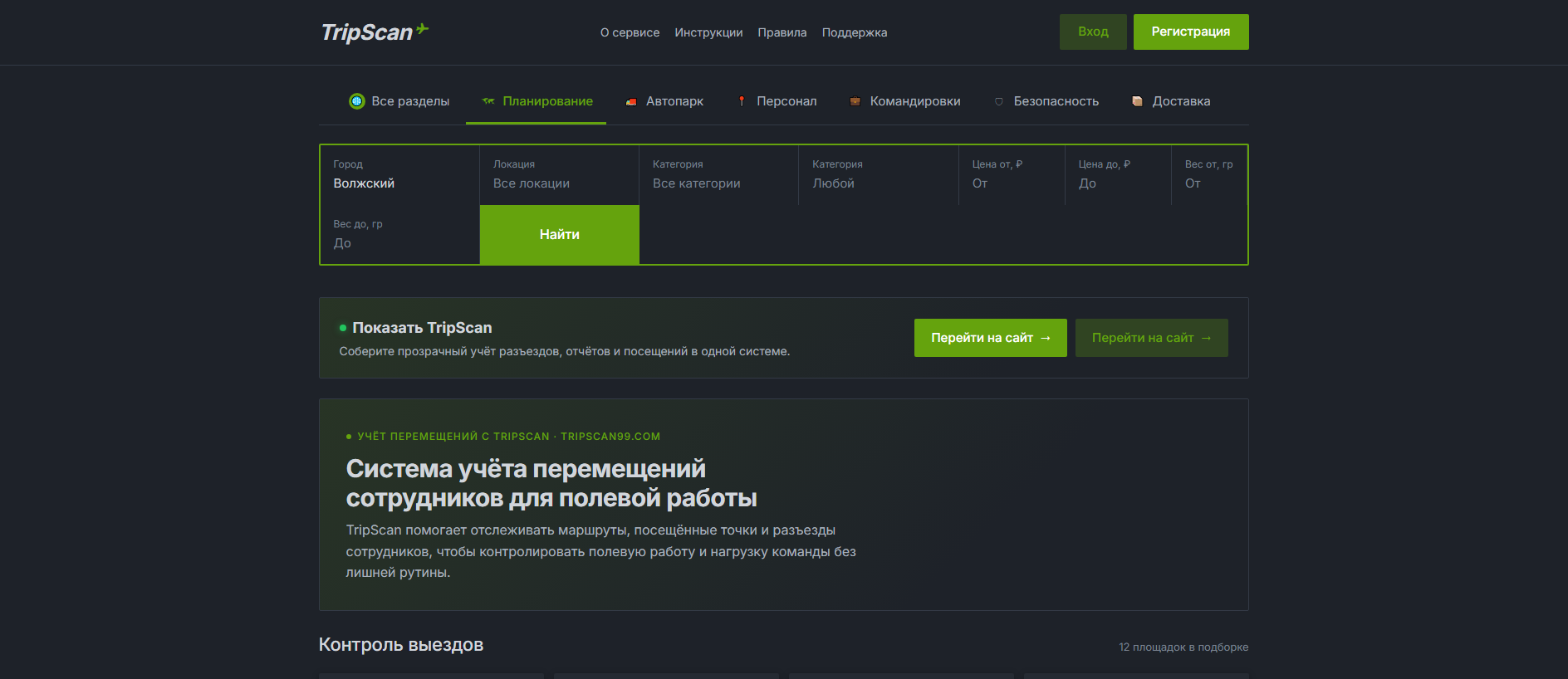Click the briefcase icon beside Командировки
The image size is (1568, 679).
click(855, 101)
